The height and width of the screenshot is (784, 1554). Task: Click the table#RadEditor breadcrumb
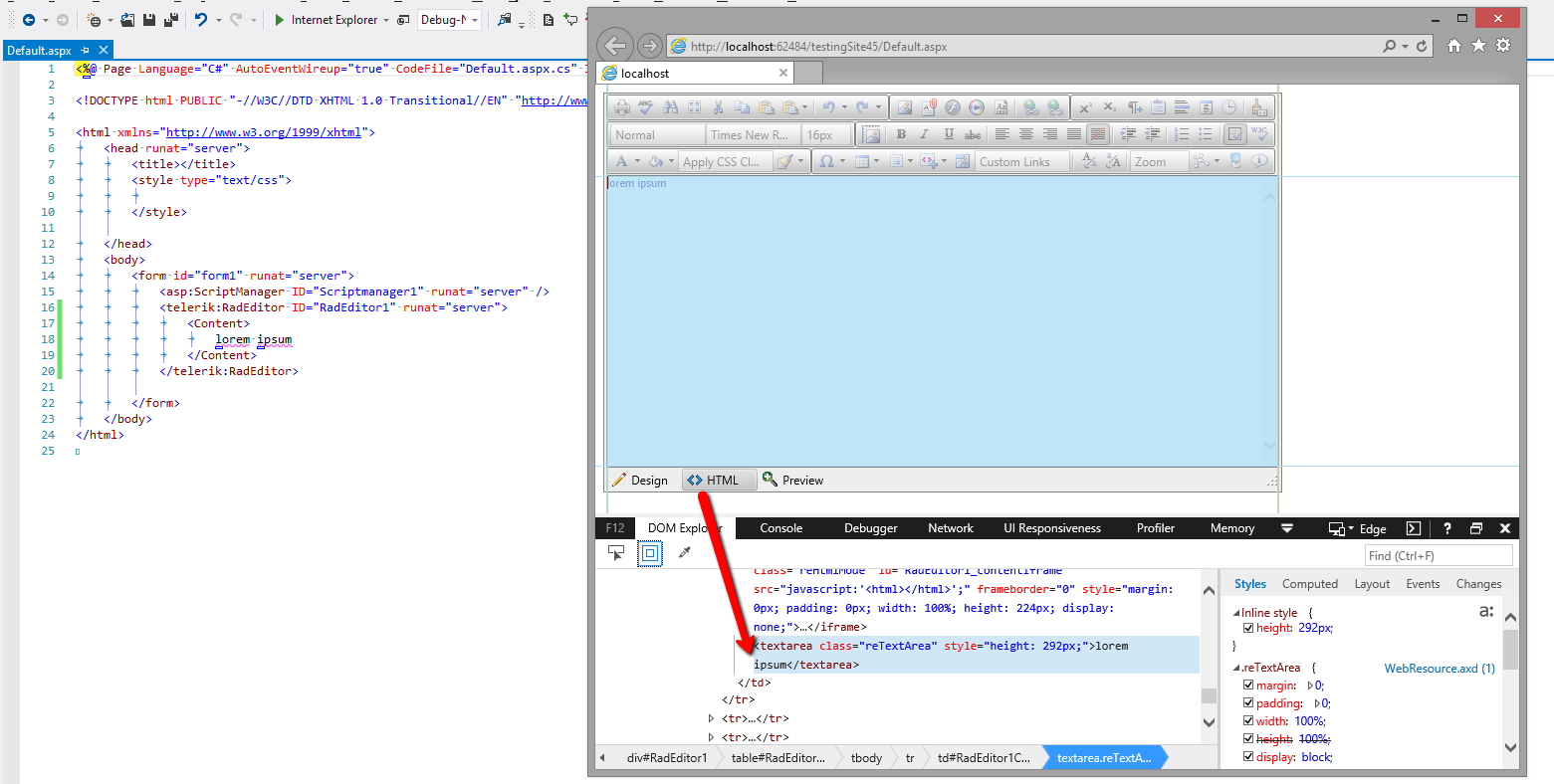(778, 758)
